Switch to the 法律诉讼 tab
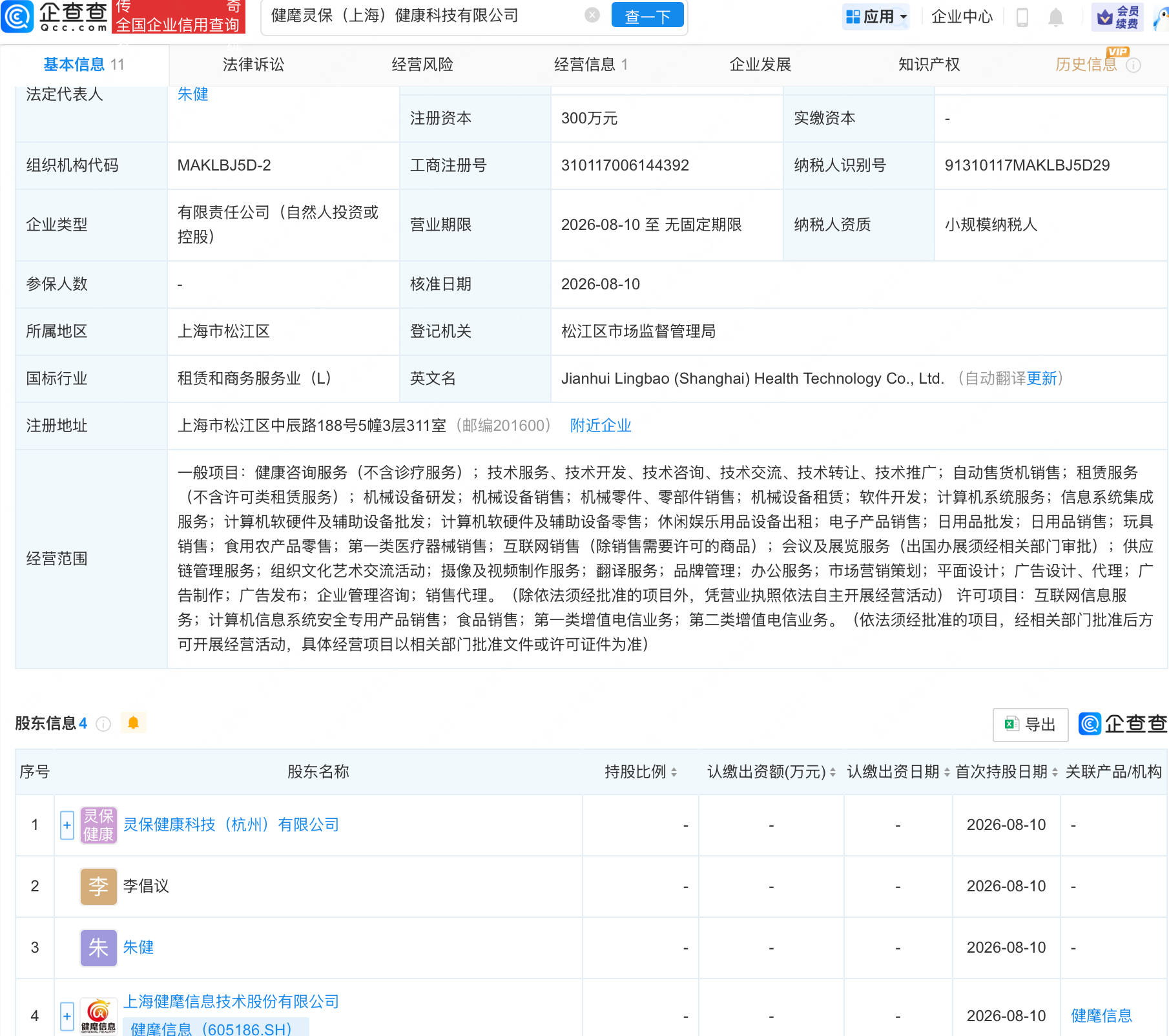The height and width of the screenshot is (1036, 1169). point(253,65)
